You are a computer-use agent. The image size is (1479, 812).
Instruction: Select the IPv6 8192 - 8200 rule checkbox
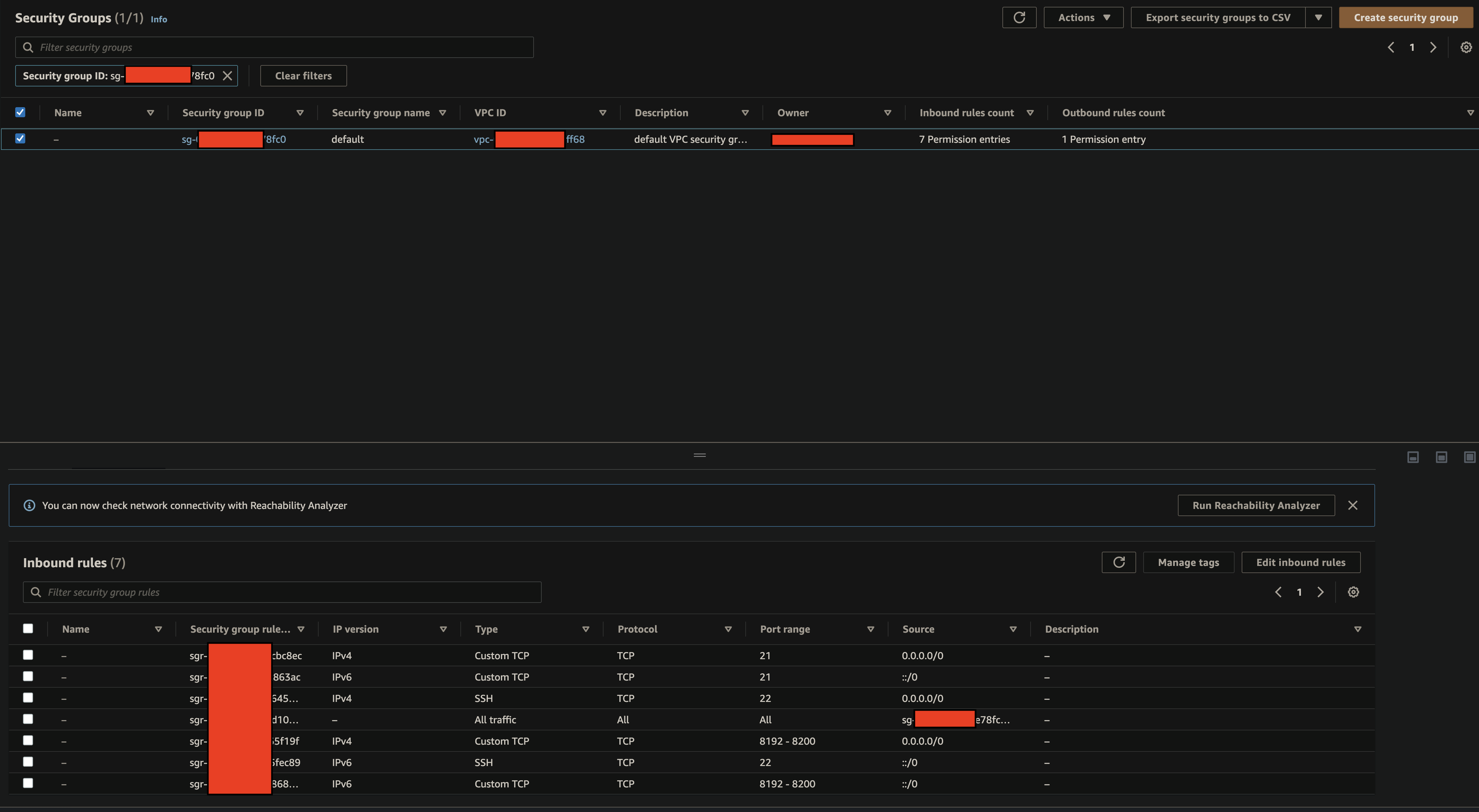click(x=28, y=783)
